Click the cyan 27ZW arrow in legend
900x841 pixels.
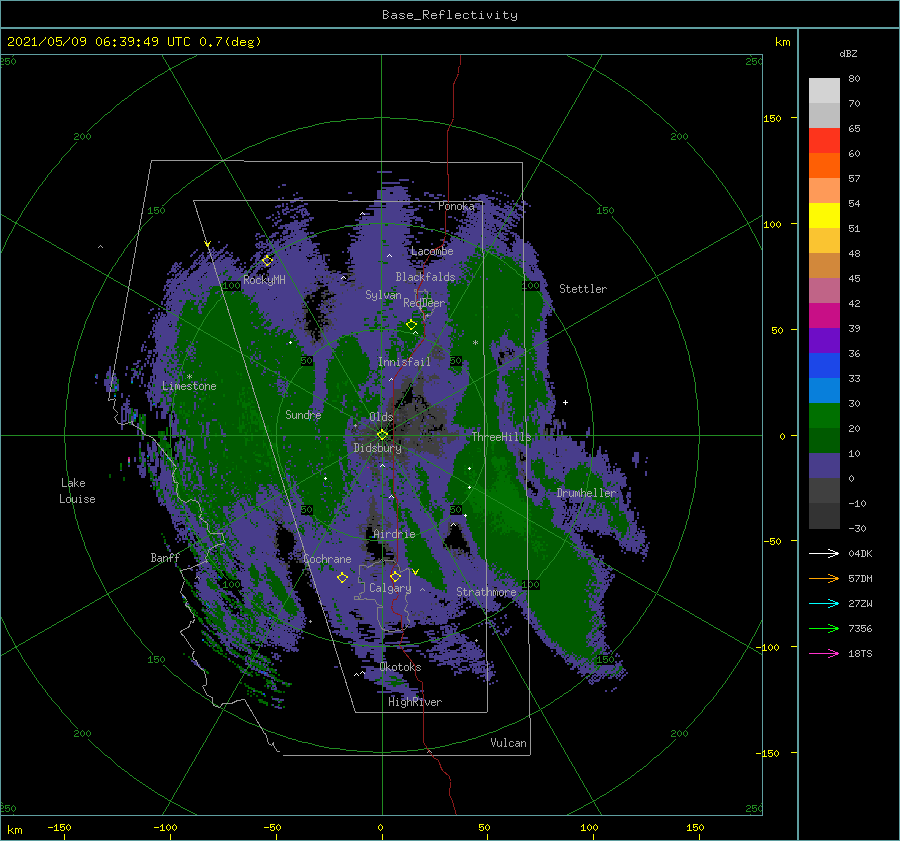(824, 603)
